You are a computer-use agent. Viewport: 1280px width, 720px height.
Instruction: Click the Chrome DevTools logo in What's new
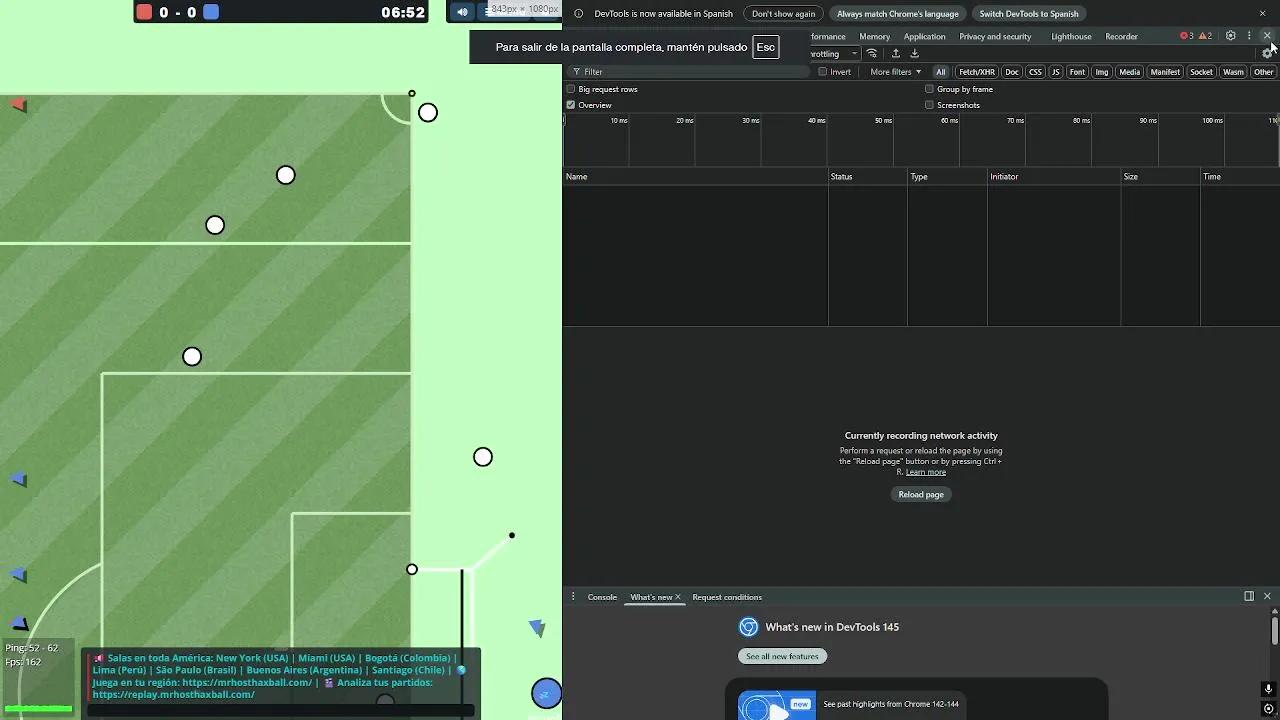(x=748, y=627)
